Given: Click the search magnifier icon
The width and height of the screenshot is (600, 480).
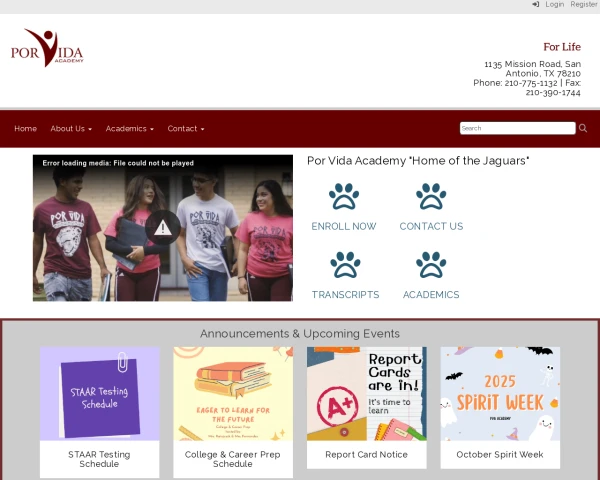Looking at the screenshot, I should coord(583,128).
